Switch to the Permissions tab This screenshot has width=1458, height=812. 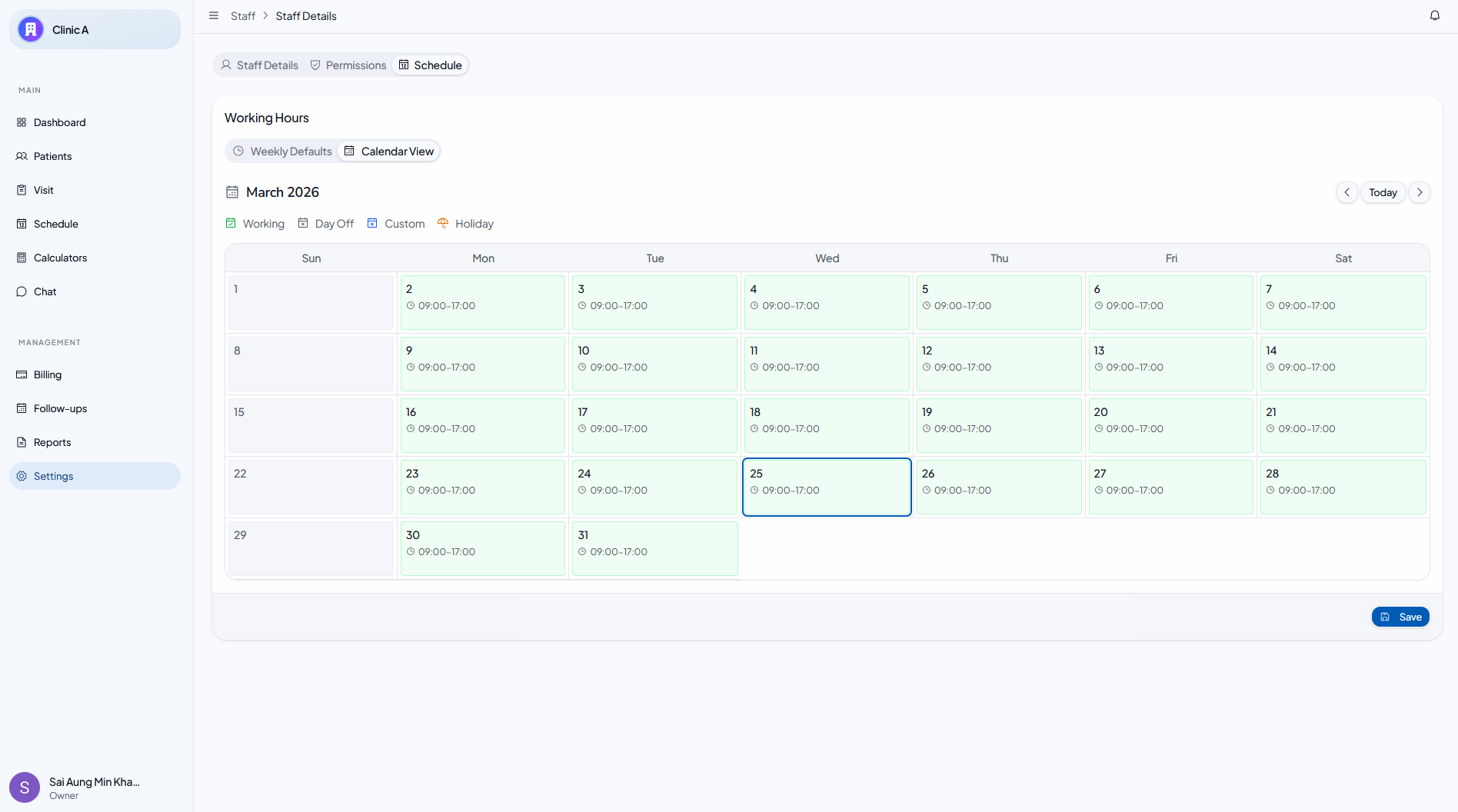click(x=348, y=65)
